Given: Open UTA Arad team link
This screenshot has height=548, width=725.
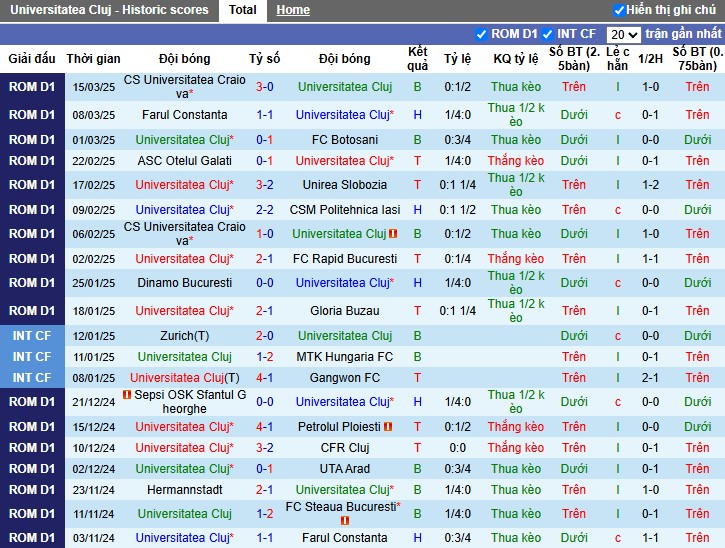Looking at the screenshot, I should (x=344, y=469).
